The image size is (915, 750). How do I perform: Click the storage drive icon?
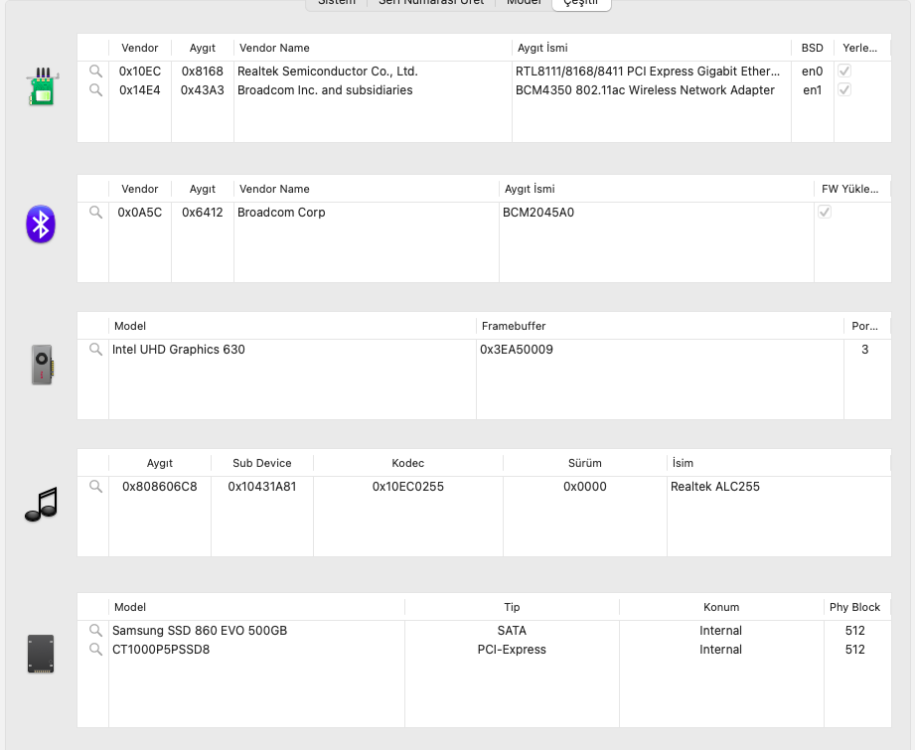[x=41, y=654]
